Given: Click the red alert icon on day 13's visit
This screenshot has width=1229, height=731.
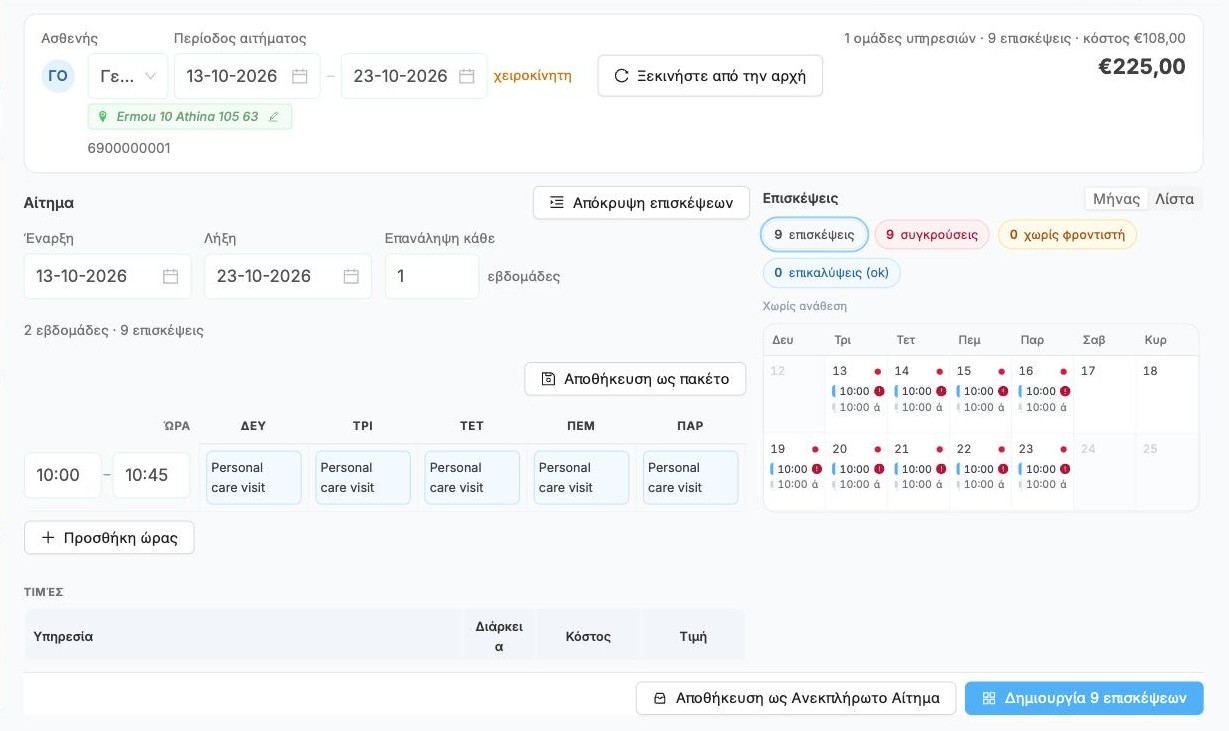Looking at the screenshot, I should (879, 391).
